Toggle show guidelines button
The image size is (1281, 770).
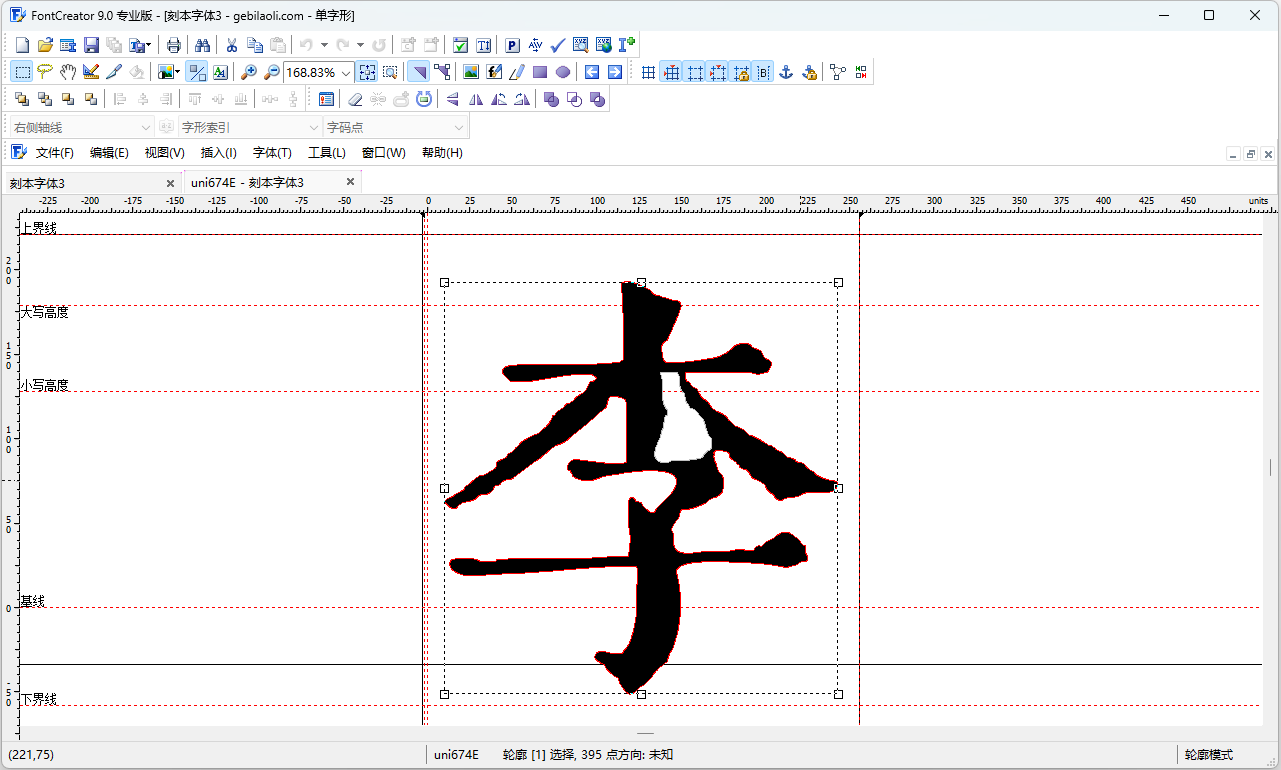pyautogui.click(x=694, y=72)
